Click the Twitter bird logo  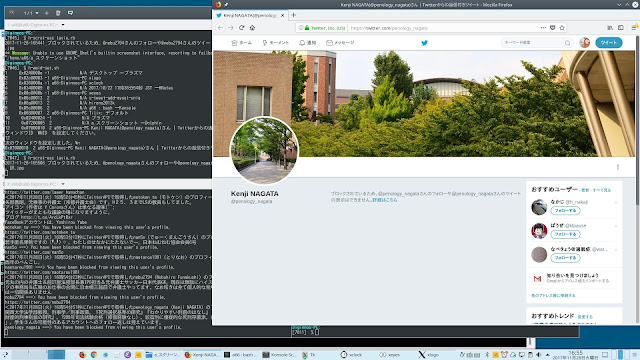[424, 42]
